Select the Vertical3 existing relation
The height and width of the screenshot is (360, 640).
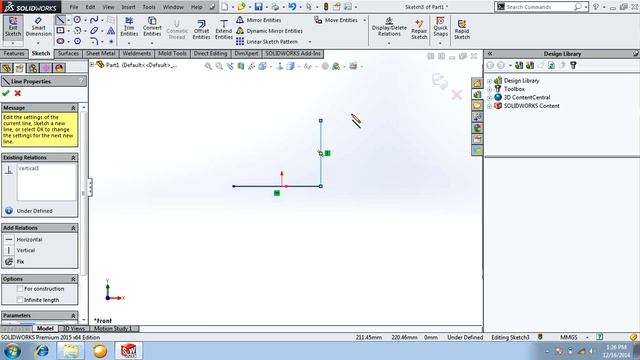tap(29, 168)
